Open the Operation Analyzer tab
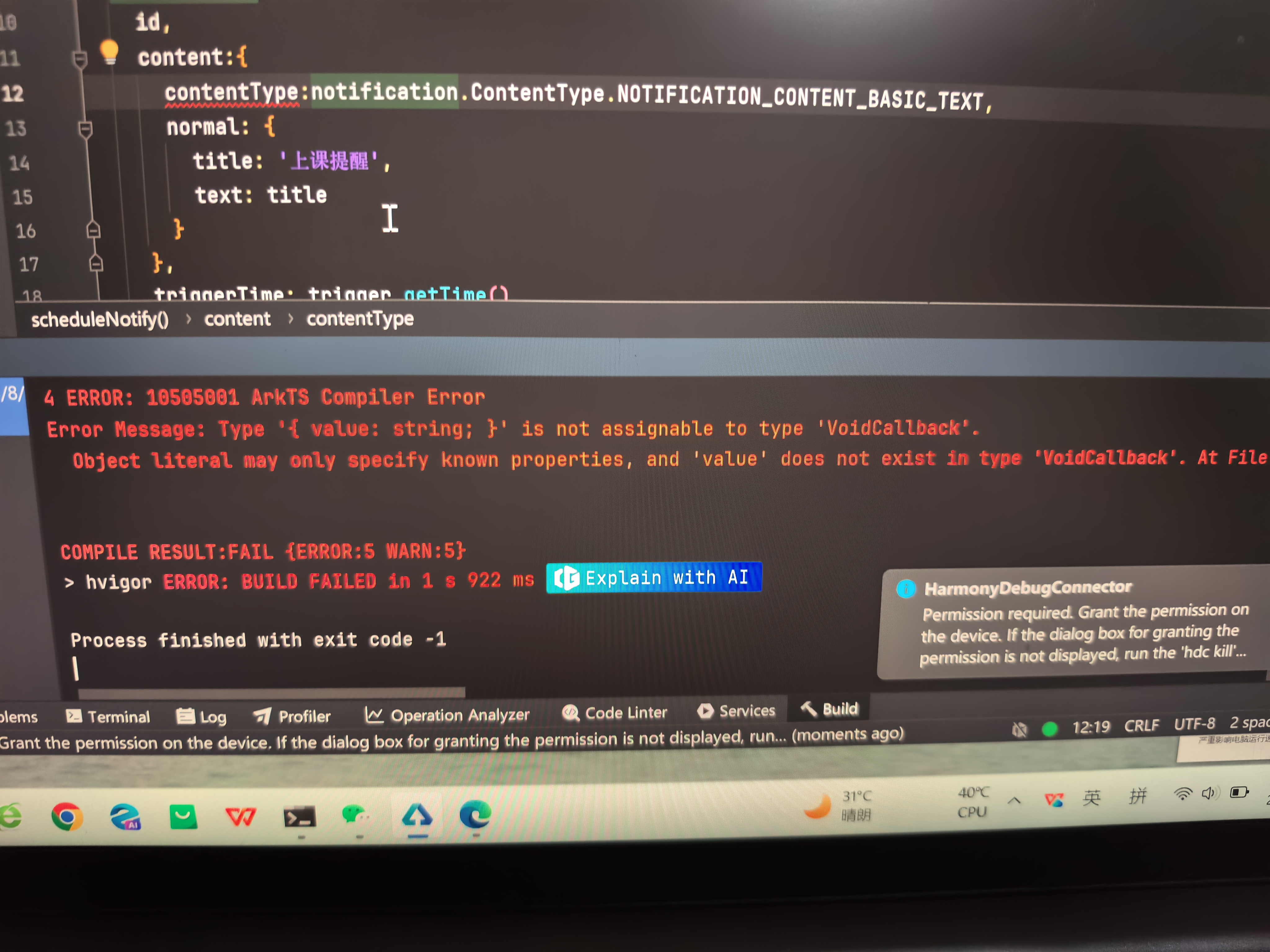The width and height of the screenshot is (1270, 952). (x=447, y=714)
